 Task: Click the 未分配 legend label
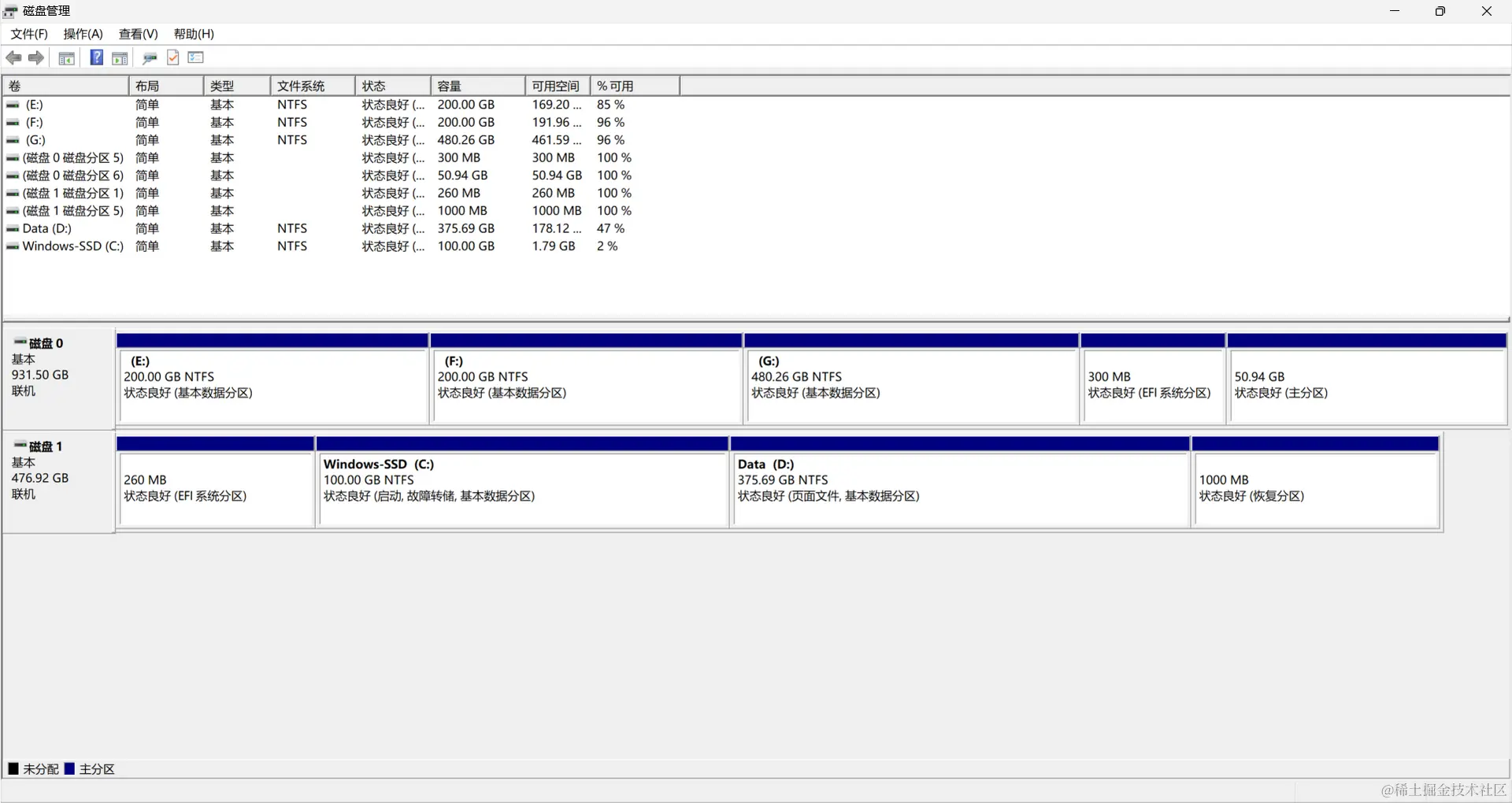point(41,769)
